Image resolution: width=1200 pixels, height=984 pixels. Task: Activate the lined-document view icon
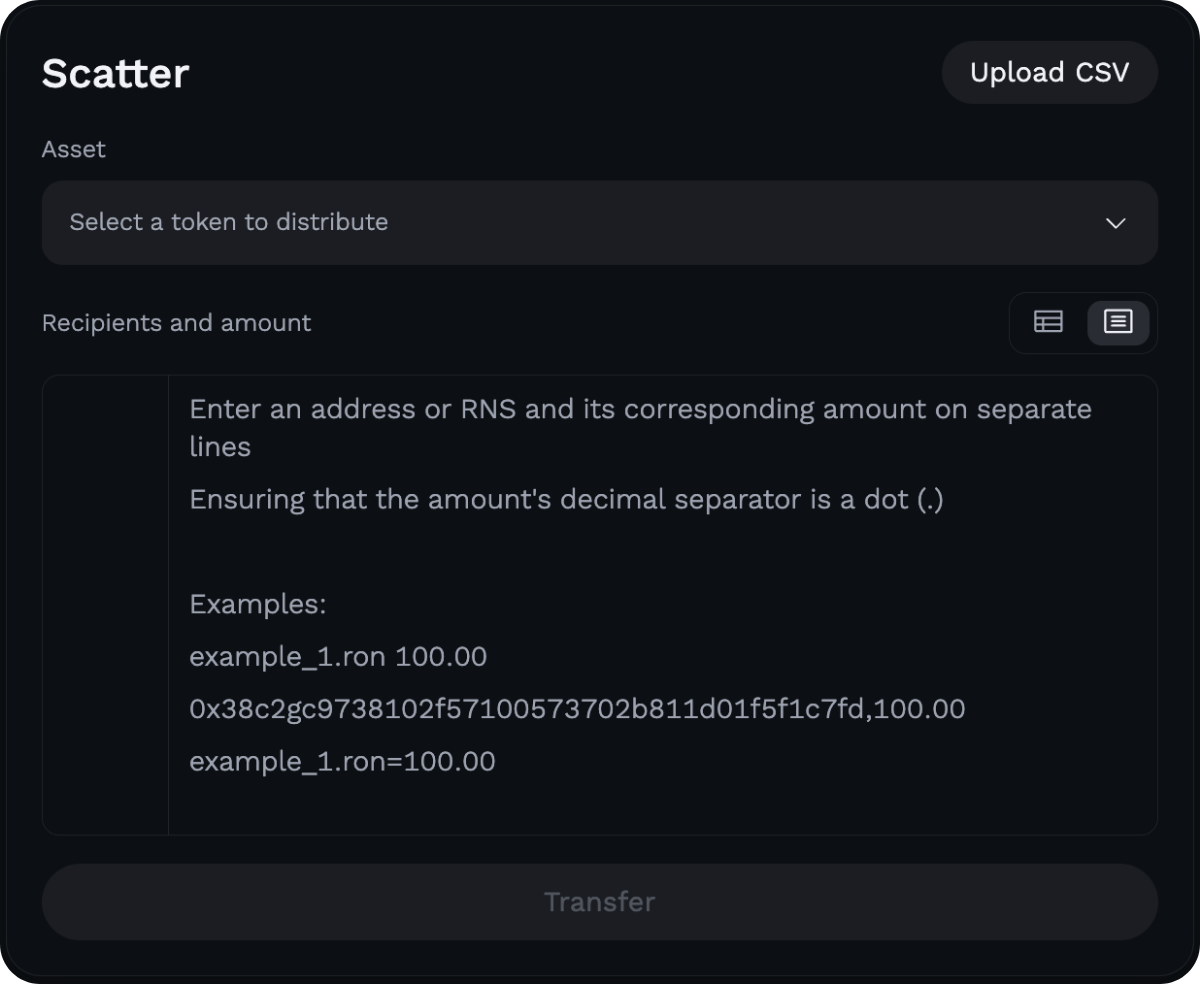pos(1118,322)
